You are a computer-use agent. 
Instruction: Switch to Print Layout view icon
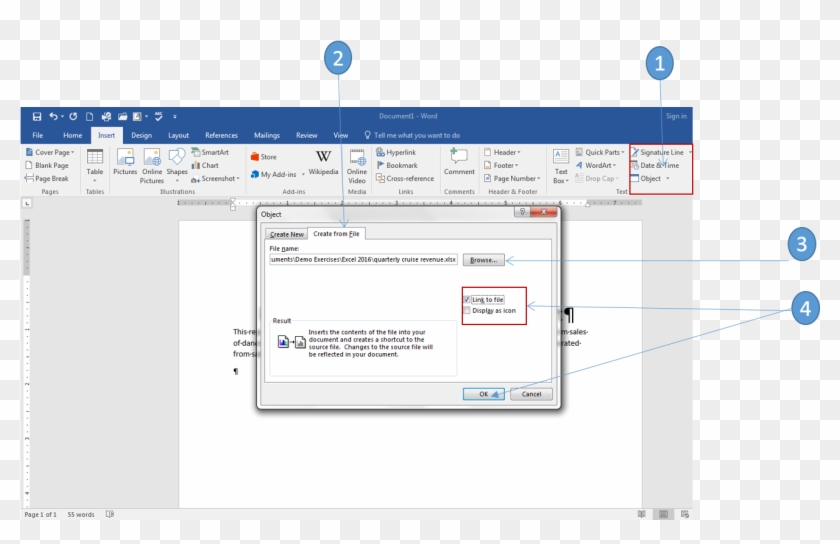coord(663,515)
